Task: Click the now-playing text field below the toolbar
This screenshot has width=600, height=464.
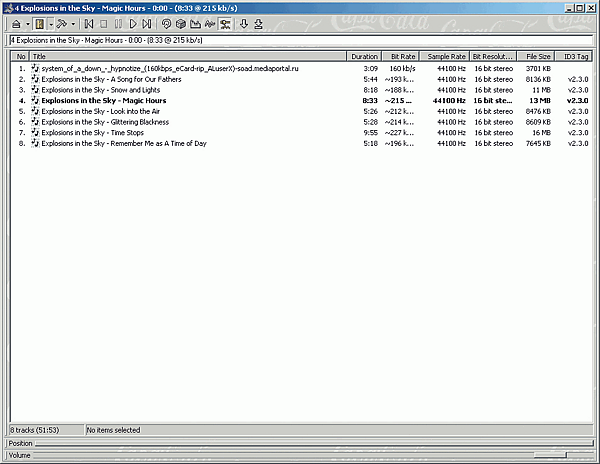Action: (301, 40)
